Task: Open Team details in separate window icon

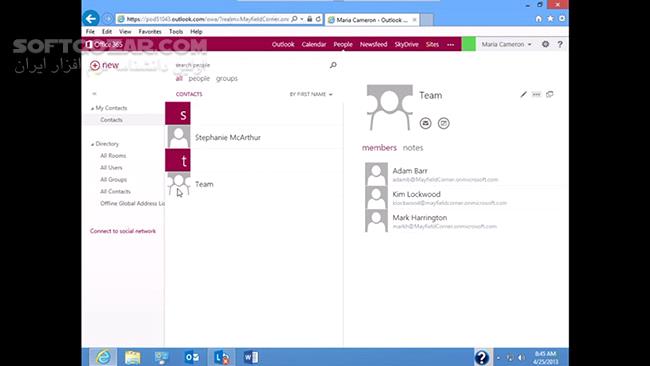Action: (550, 95)
